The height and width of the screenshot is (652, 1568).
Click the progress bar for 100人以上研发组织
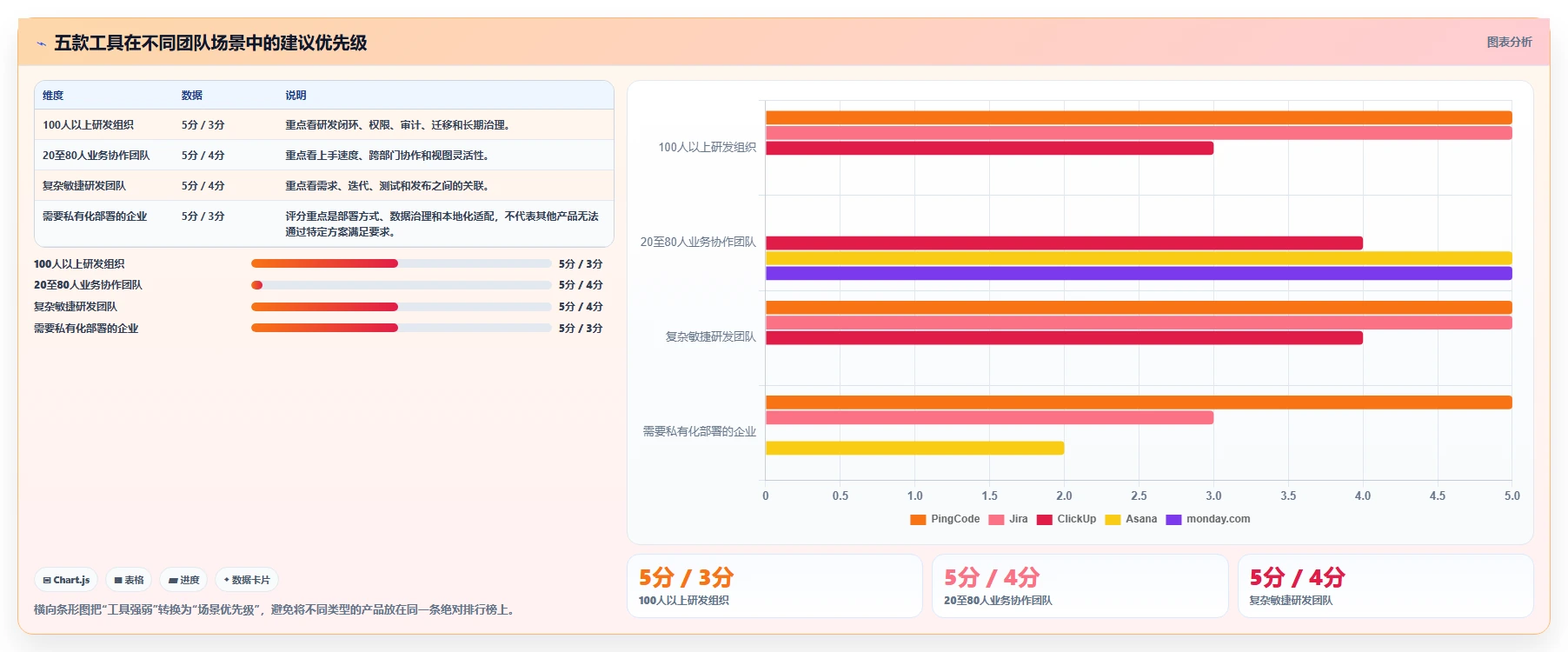(402, 263)
